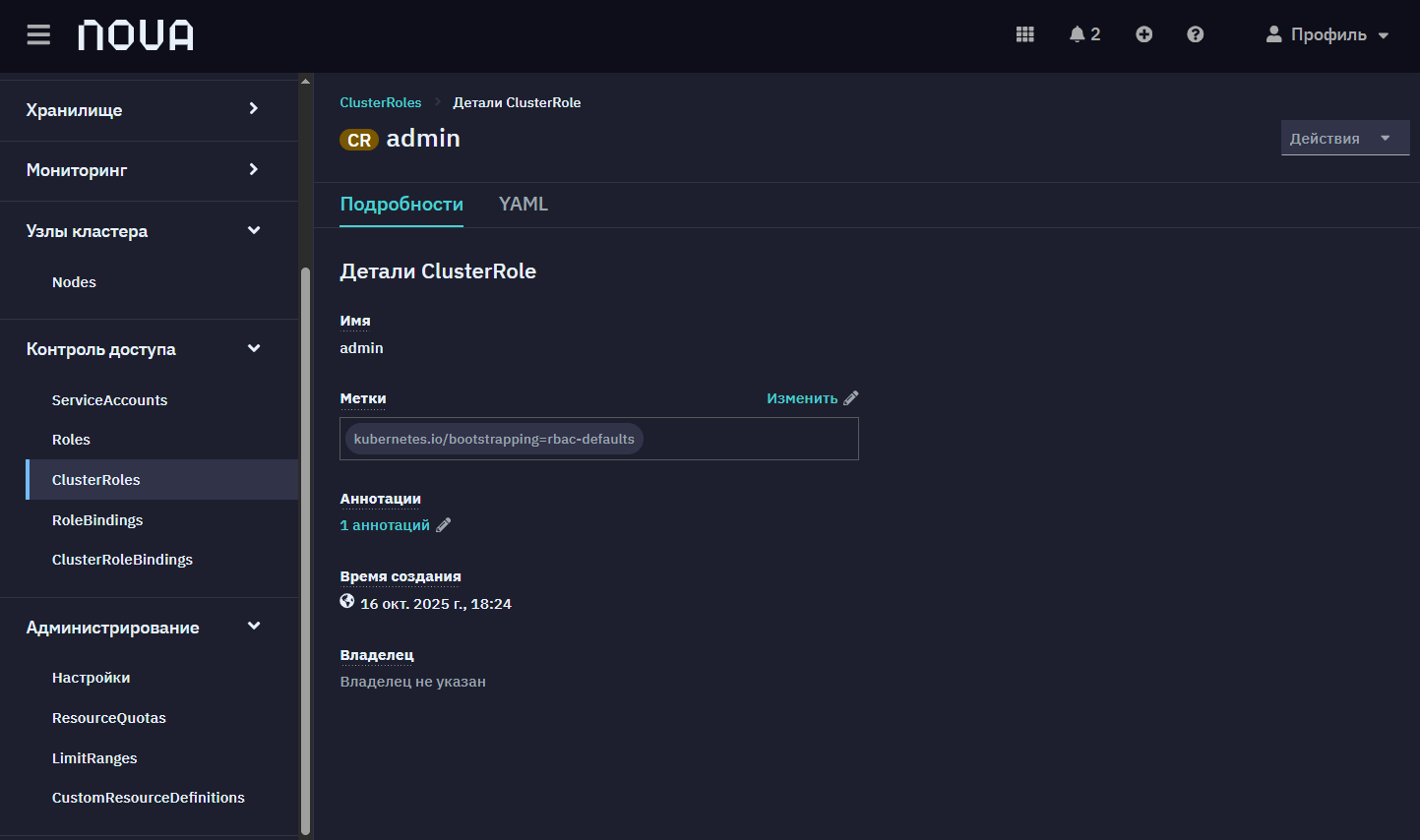Click ClusterRoles breadcrumb link
Image resolution: width=1420 pixels, height=840 pixels.
click(381, 102)
